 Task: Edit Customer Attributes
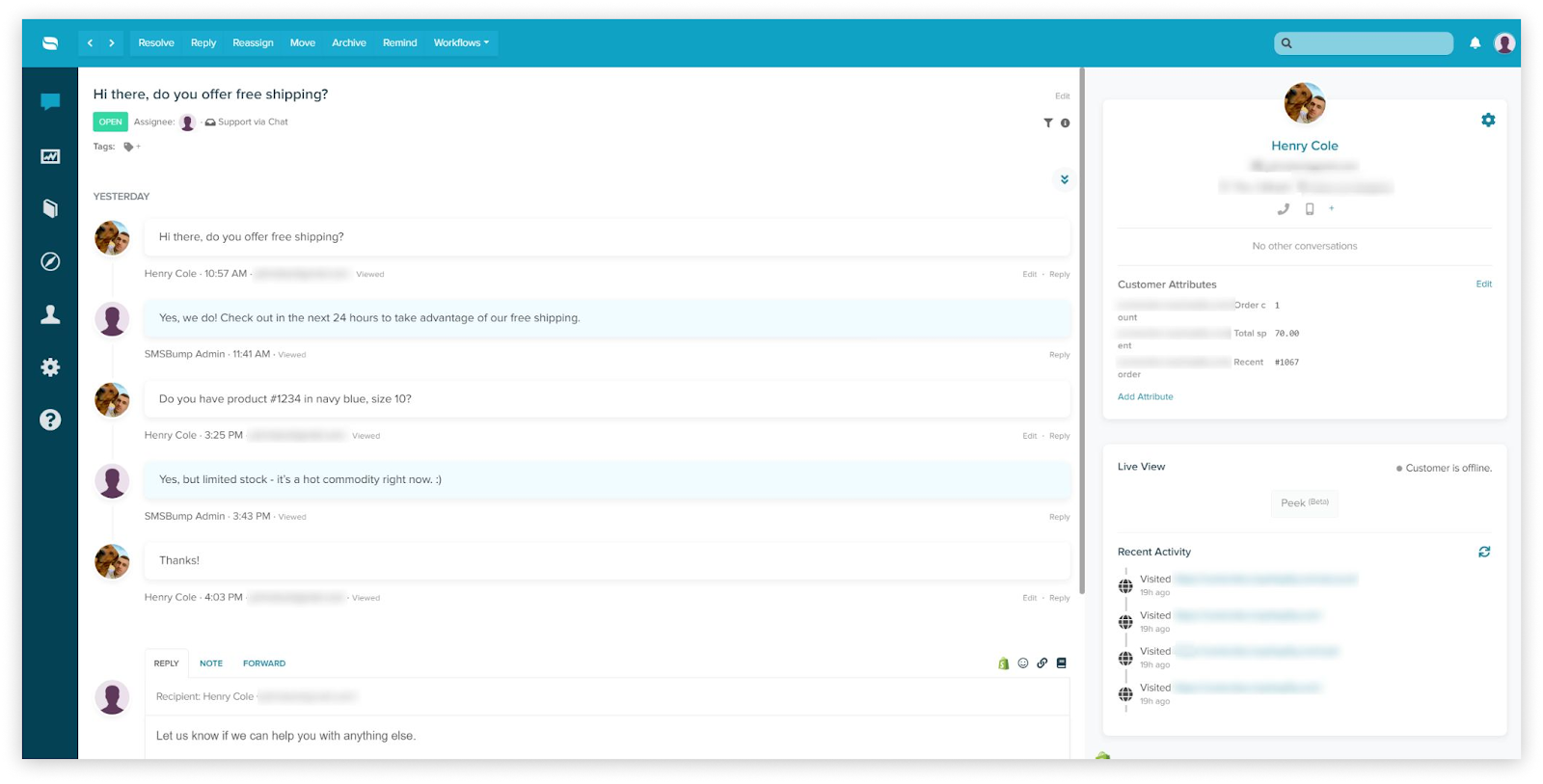coord(1484,284)
